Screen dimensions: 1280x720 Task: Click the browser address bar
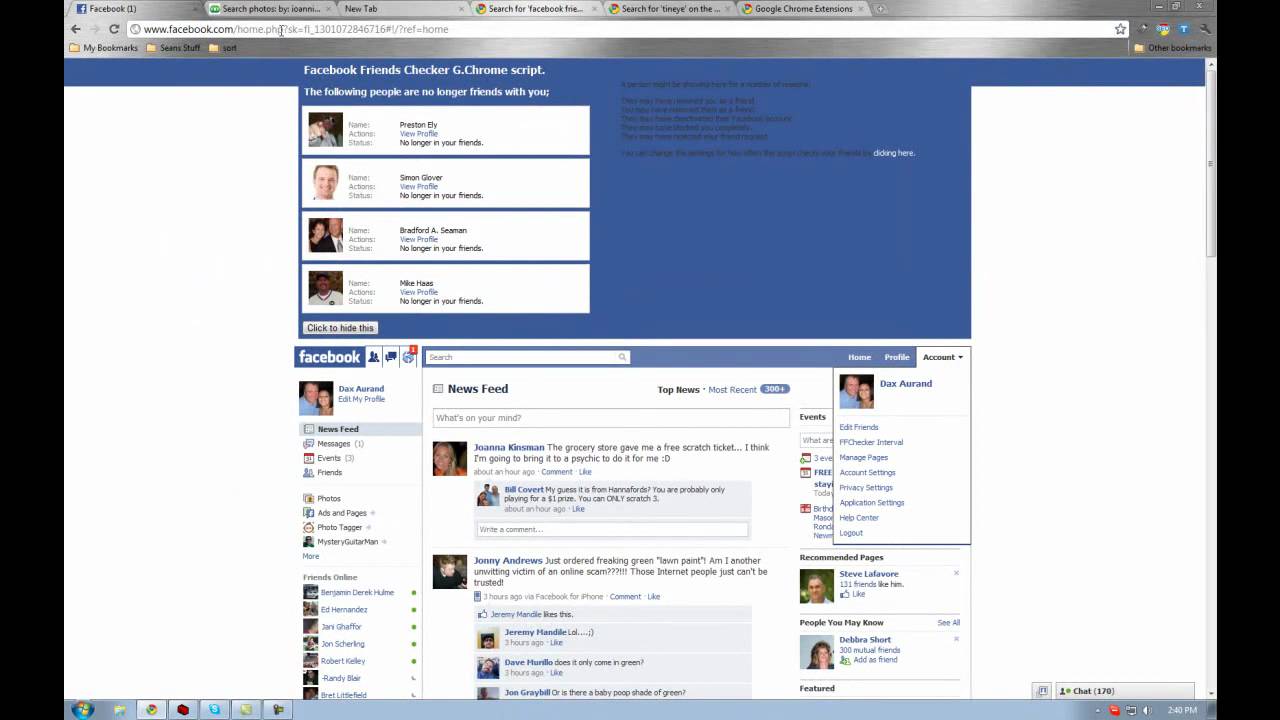[620, 29]
